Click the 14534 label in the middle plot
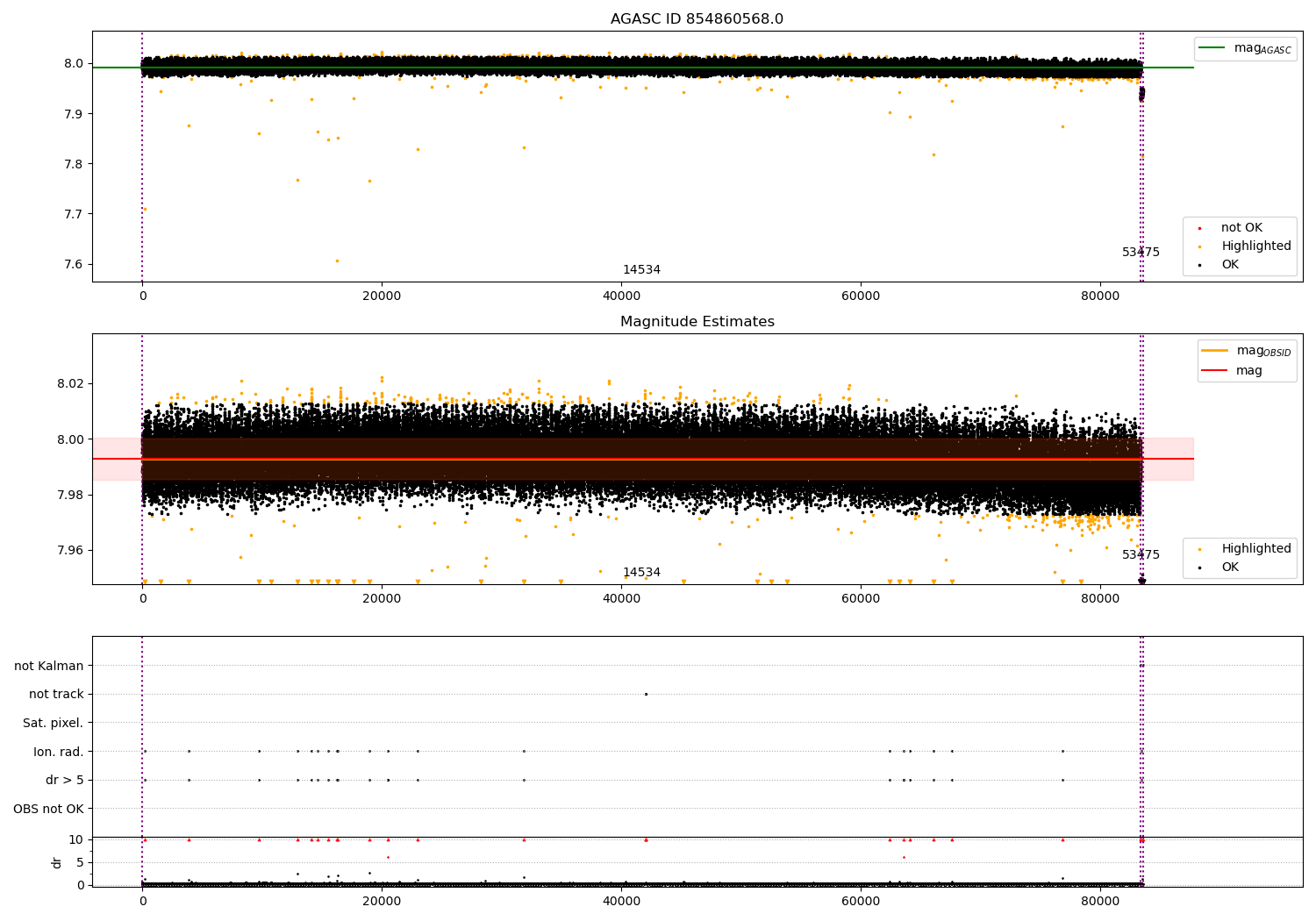Screen dimensions: 1316x921 [641, 573]
